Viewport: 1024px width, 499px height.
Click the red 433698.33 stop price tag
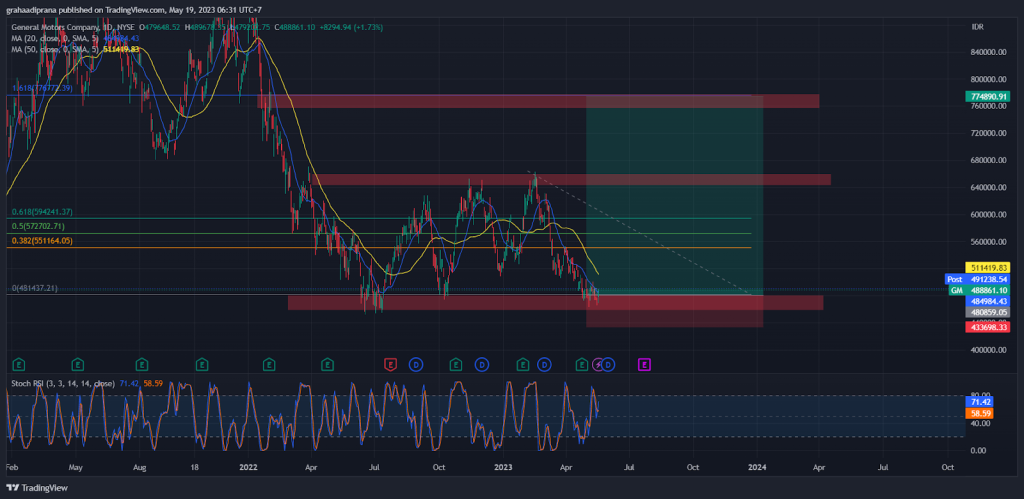pos(987,327)
